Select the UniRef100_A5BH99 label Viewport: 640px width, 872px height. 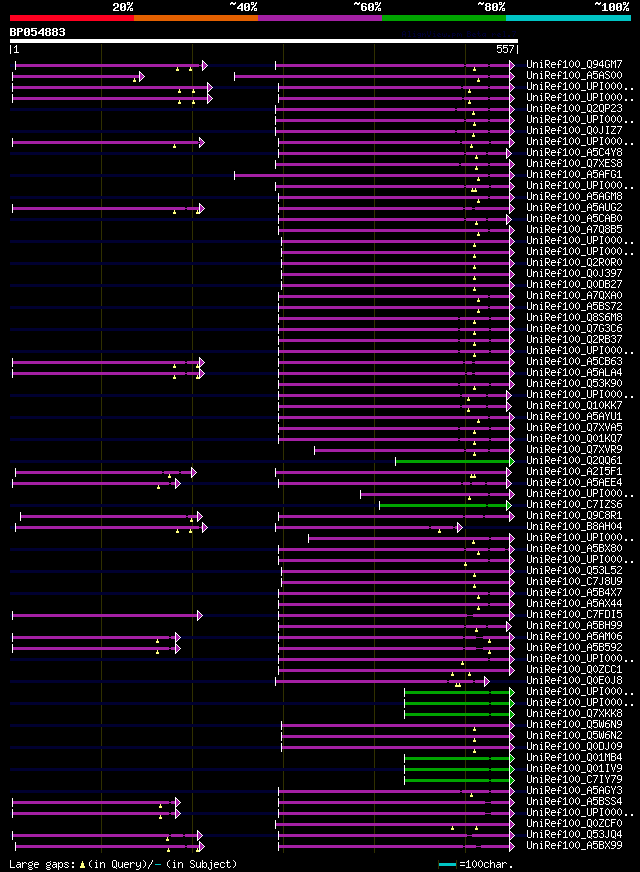[x=574, y=626]
